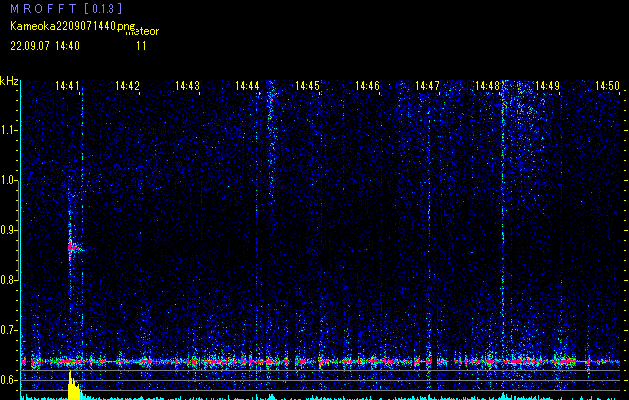The width and height of the screenshot is (629, 400).
Task: Click the 0.8 kHz frequency label
Action: click(x=8, y=280)
